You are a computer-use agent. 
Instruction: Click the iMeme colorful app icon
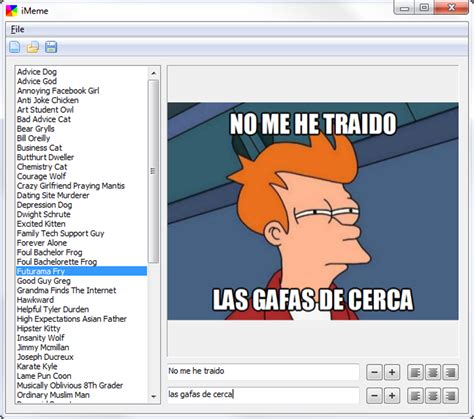click(x=12, y=11)
